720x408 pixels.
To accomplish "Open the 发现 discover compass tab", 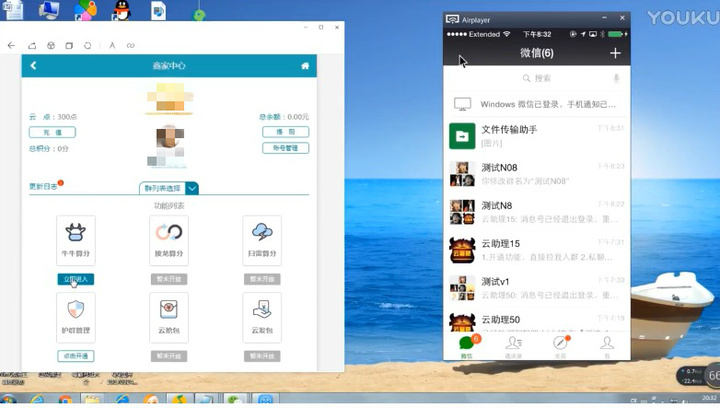I will [561, 347].
